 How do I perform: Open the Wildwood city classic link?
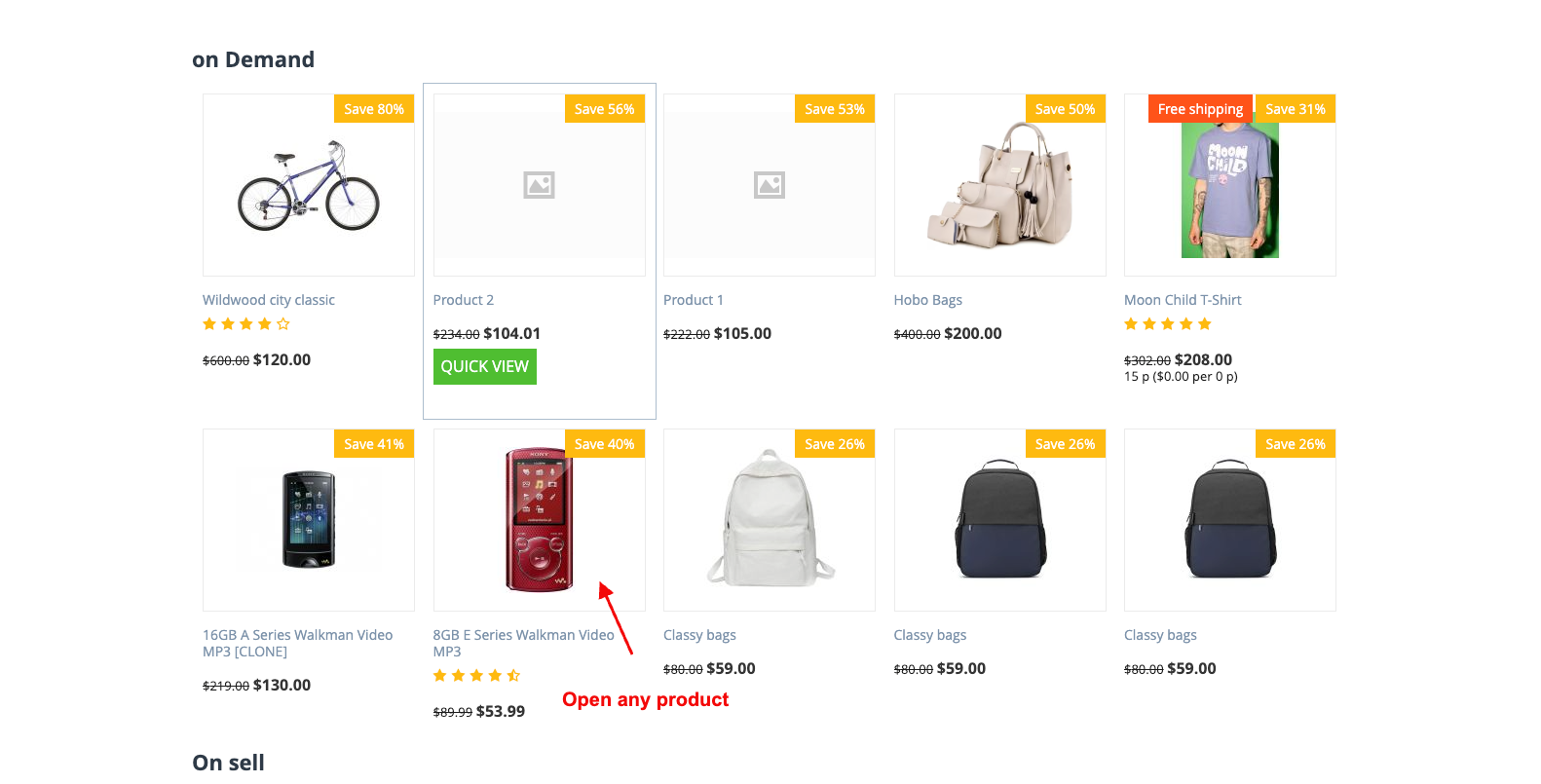coord(269,300)
